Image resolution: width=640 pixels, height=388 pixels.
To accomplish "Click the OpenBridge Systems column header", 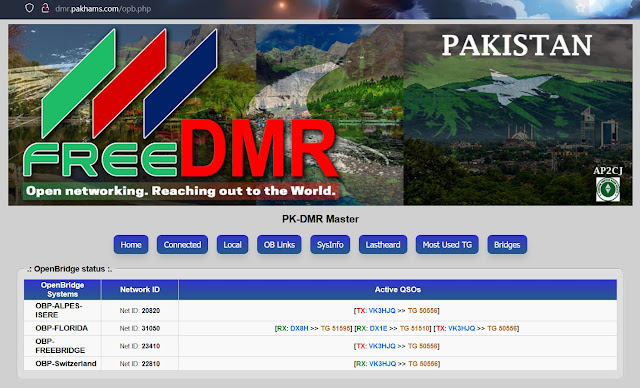I will [62, 290].
